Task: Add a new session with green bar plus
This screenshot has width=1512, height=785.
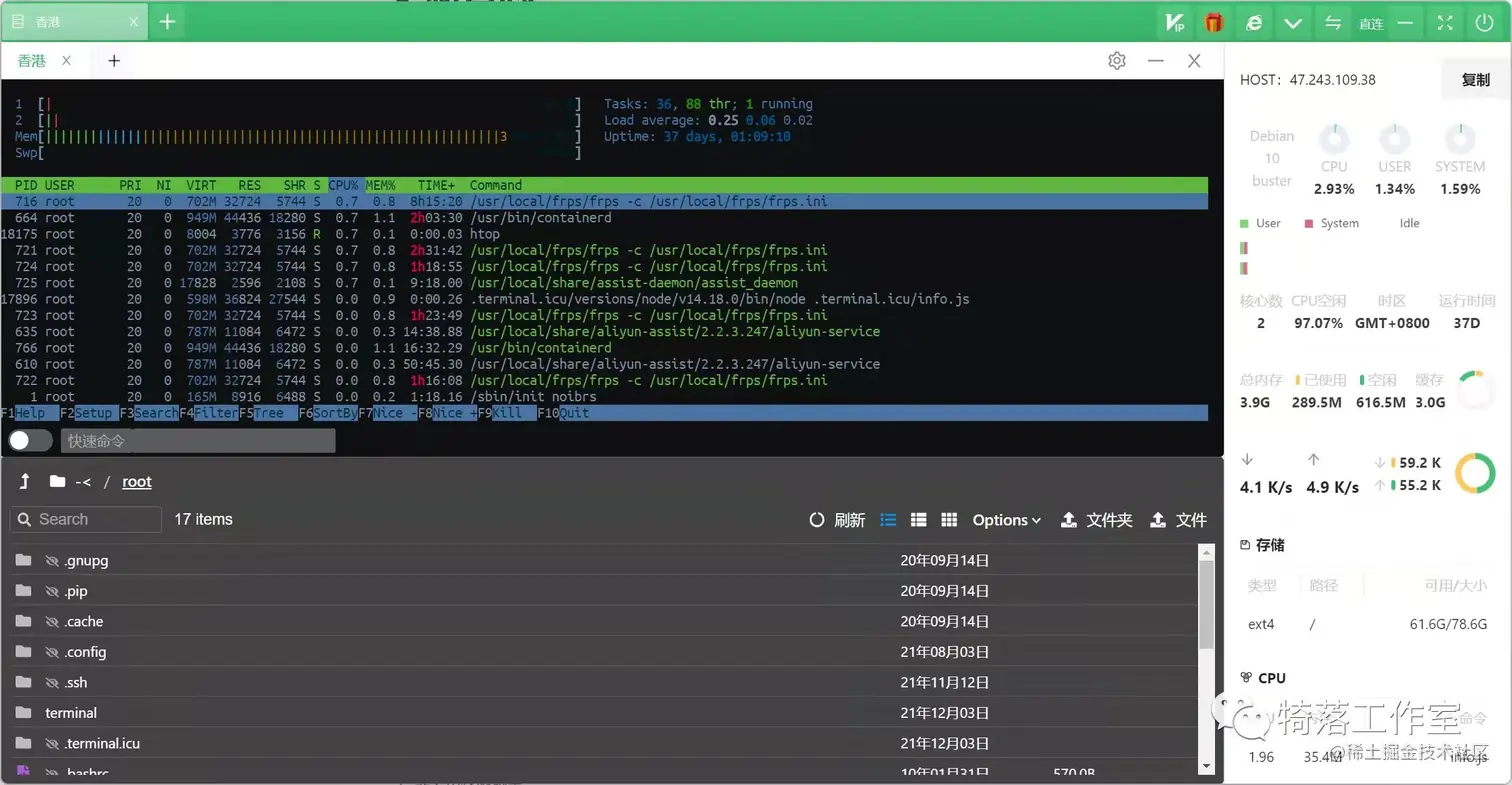Action: click(167, 22)
